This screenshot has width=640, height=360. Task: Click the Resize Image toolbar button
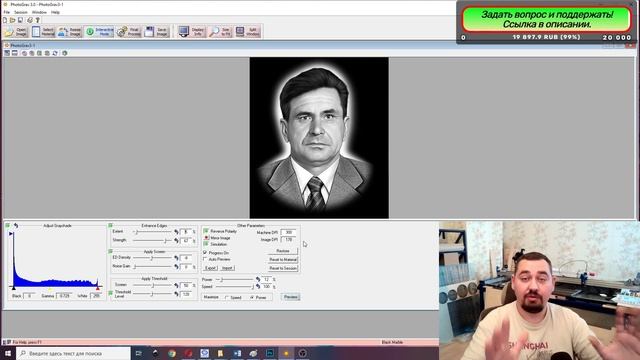tap(69, 31)
